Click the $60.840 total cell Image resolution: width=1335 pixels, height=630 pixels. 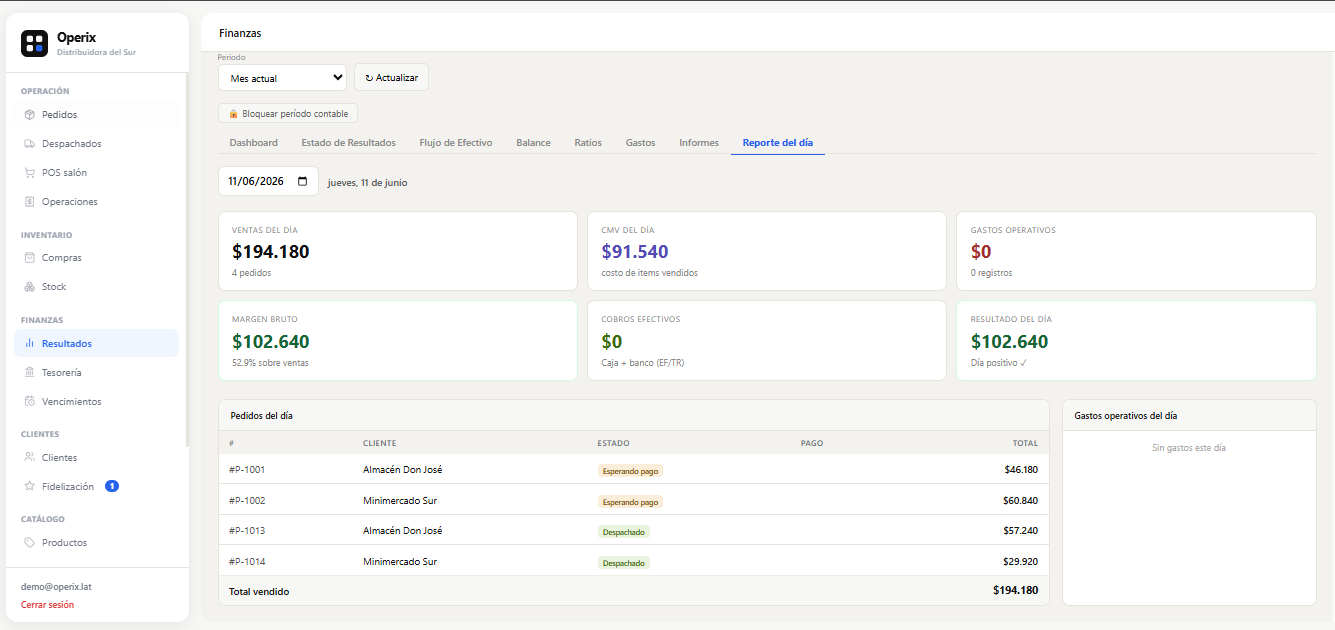coord(1021,501)
